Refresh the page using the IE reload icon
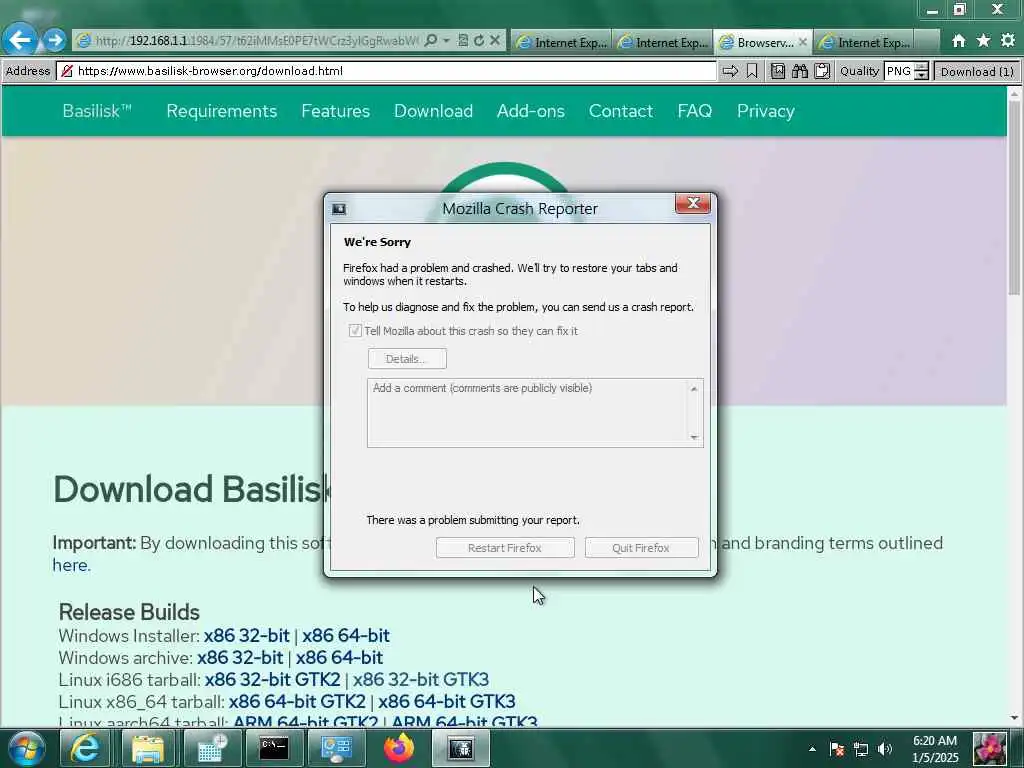 click(x=479, y=40)
